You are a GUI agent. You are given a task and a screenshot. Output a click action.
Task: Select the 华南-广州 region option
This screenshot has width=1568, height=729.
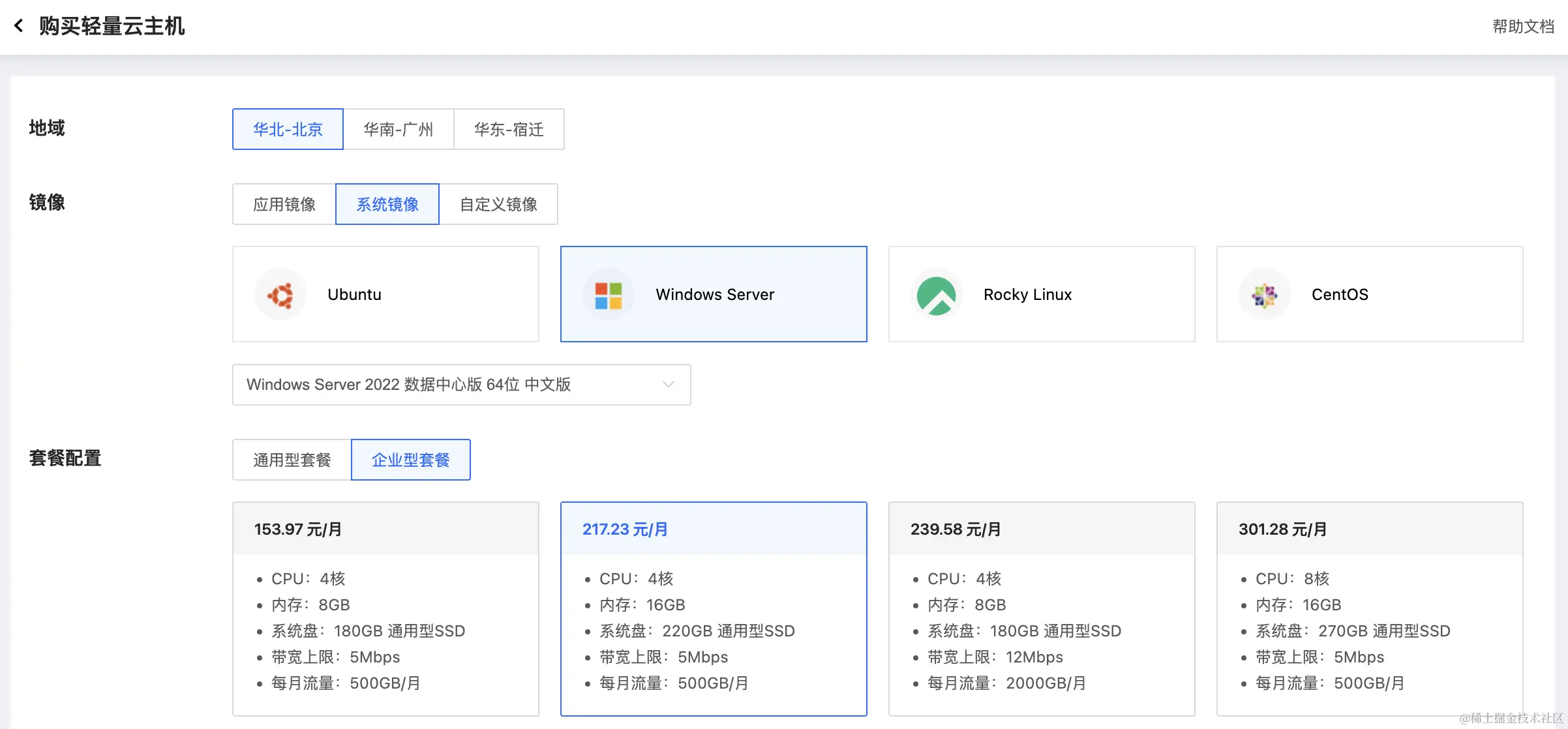tap(398, 129)
